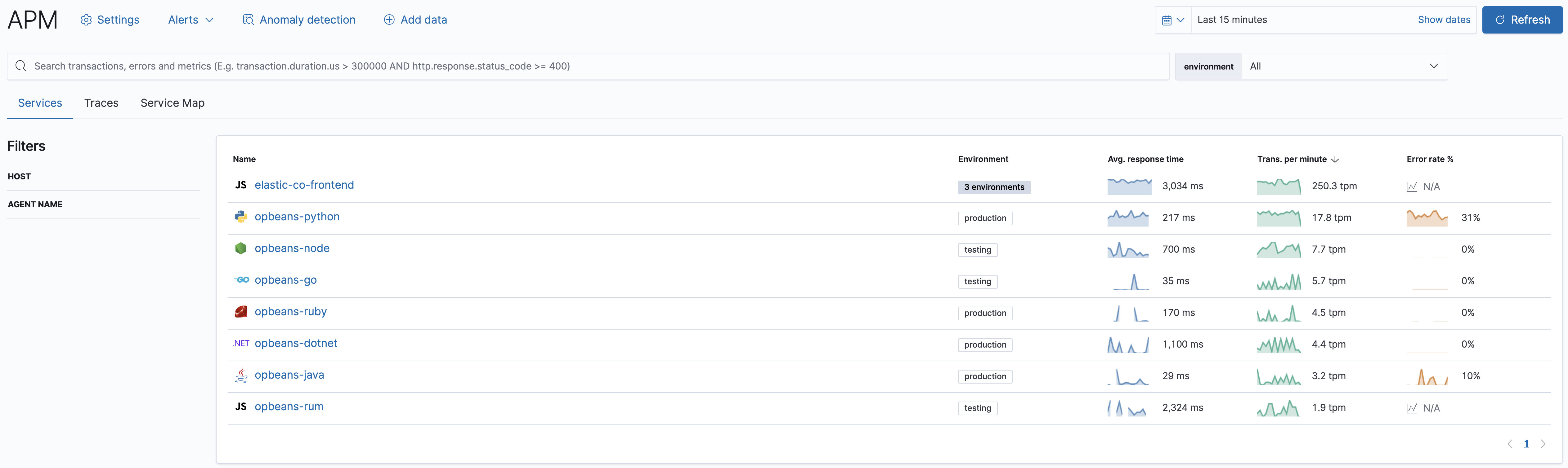Switch to the Service Map tab
The width and height of the screenshot is (1568, 468).
(x=172, y=102)
